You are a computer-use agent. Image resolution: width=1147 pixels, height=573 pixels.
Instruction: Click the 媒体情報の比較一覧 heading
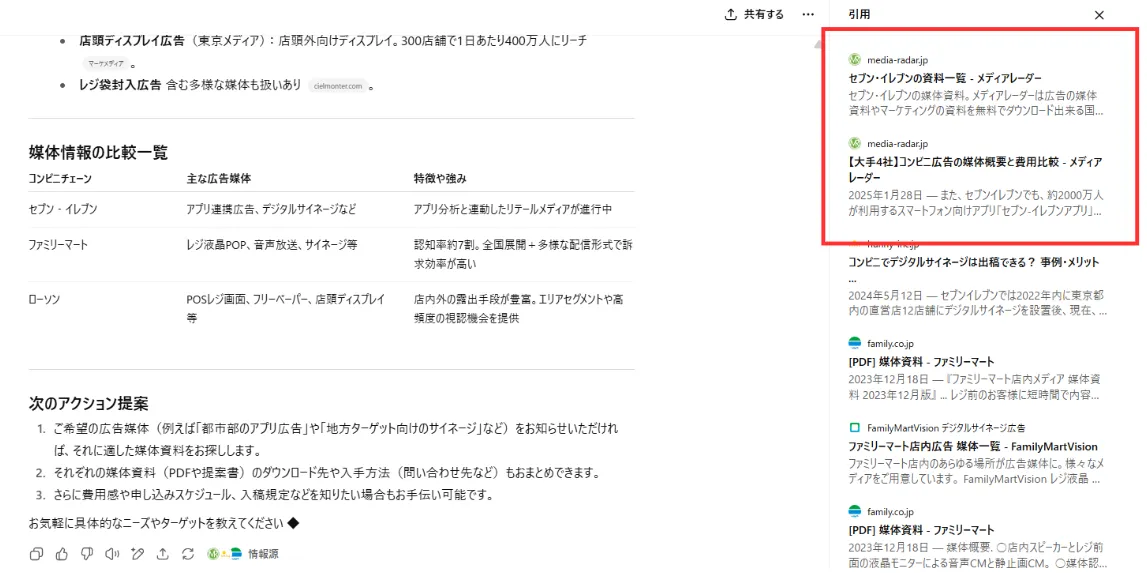(x=98, y=152)
